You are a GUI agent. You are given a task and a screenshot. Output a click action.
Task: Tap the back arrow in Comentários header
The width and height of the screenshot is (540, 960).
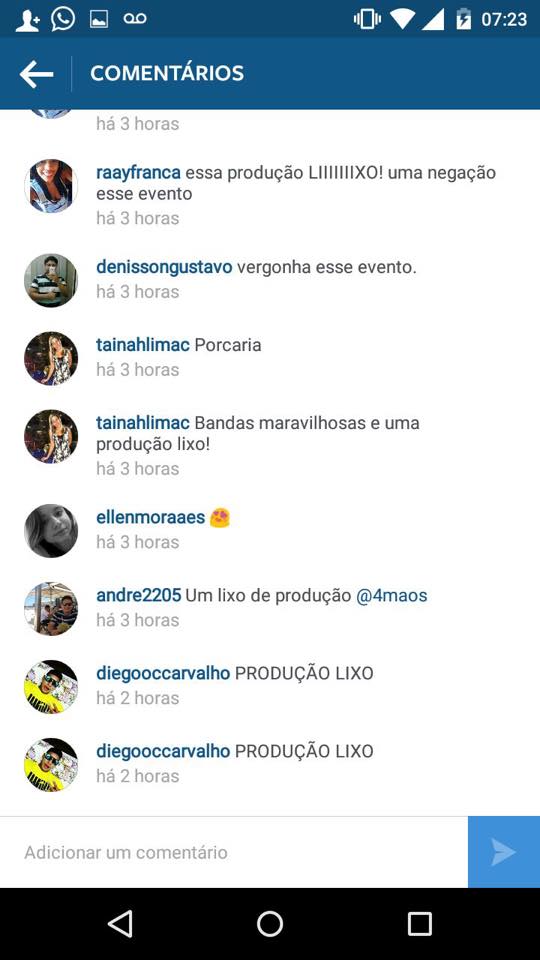(36, 74)
